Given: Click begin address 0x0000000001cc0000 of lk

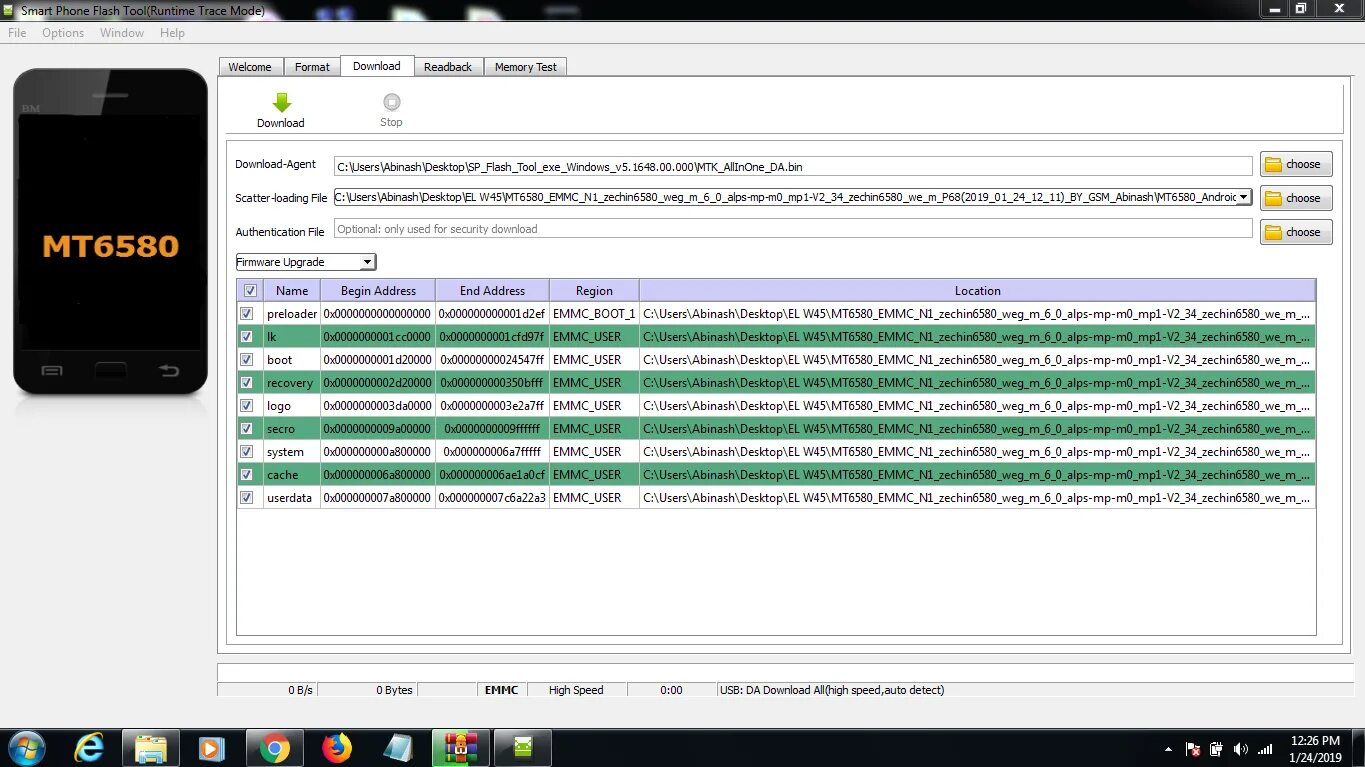Looking at the screenshot, I should [378, 337].
